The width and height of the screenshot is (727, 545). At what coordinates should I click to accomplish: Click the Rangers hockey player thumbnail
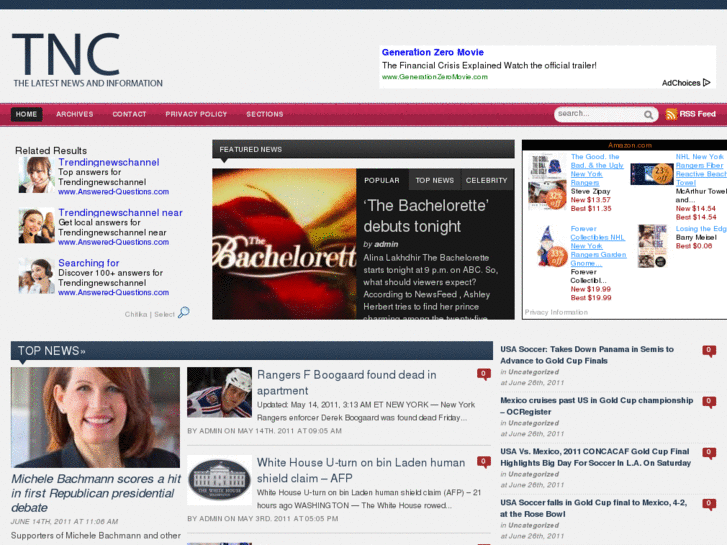click(220, 392)
